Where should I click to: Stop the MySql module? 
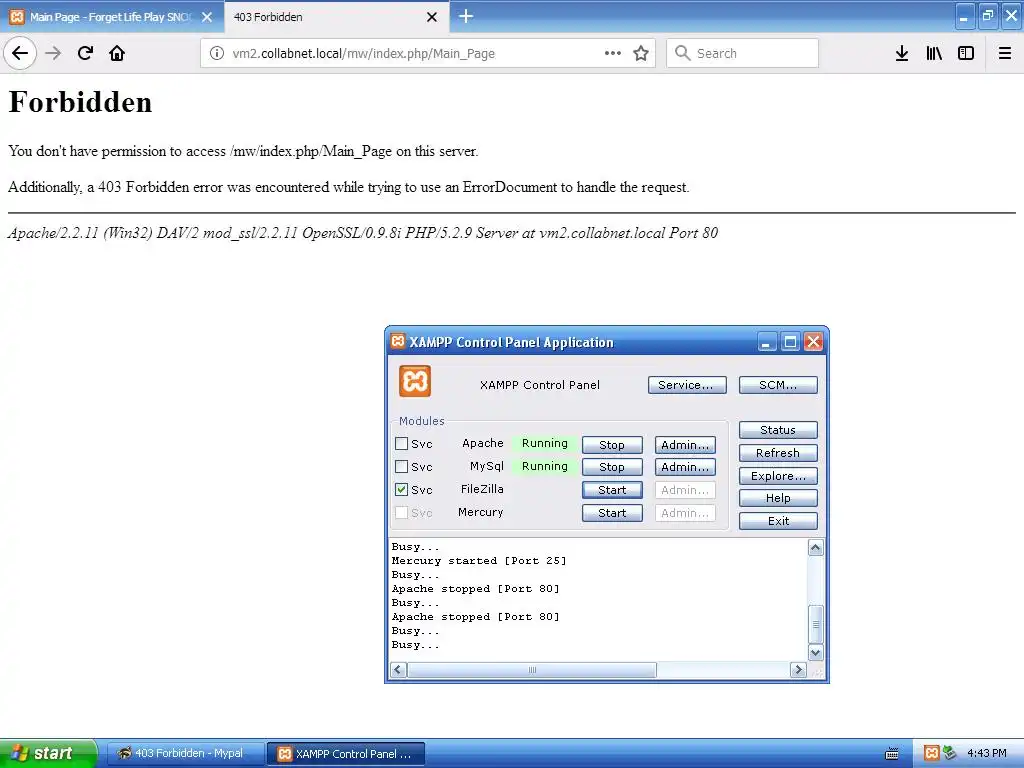(612, 467)
